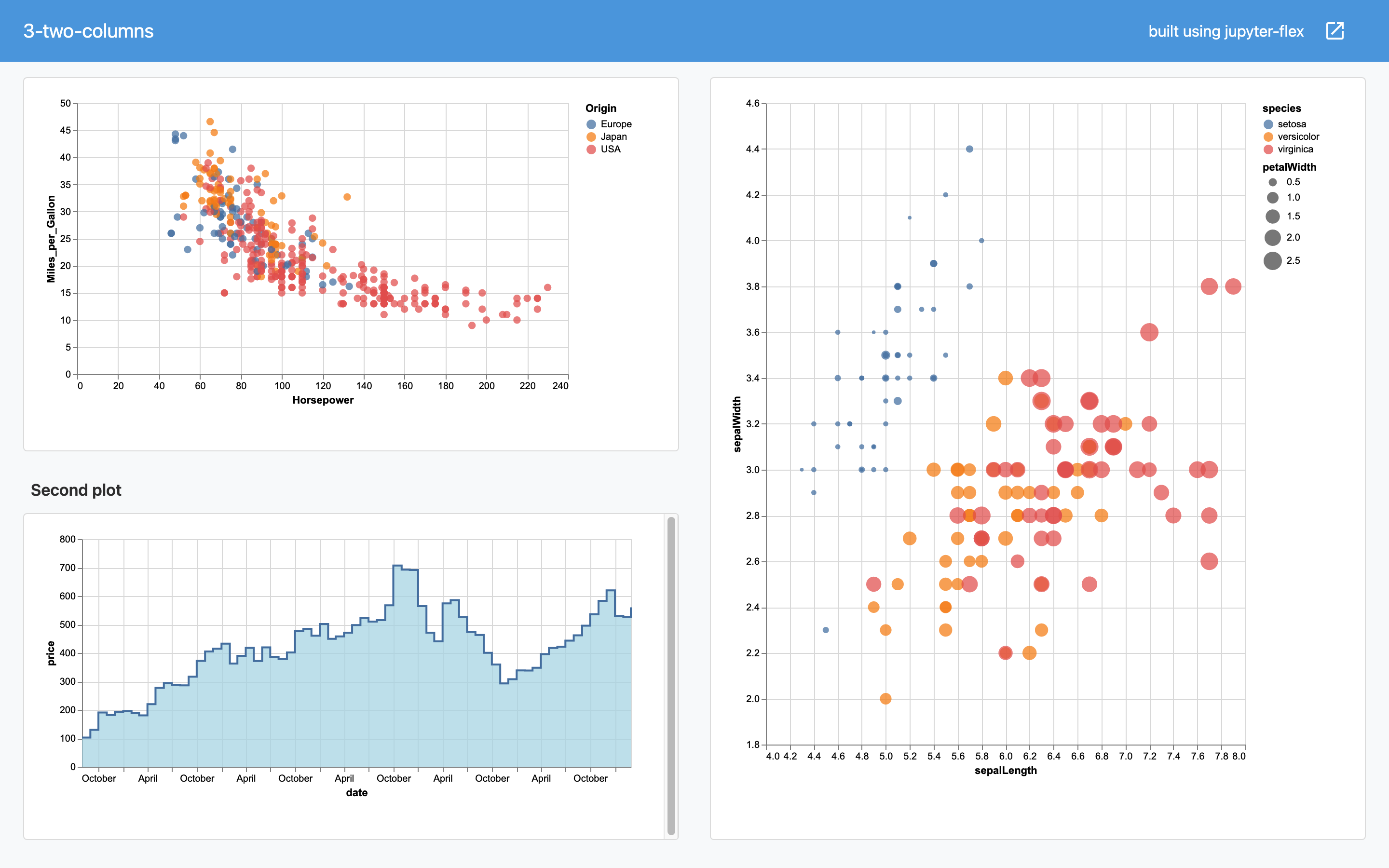The image size is (1389, 868).
Task: Click the Second plot heading
Action: (76, 490)
